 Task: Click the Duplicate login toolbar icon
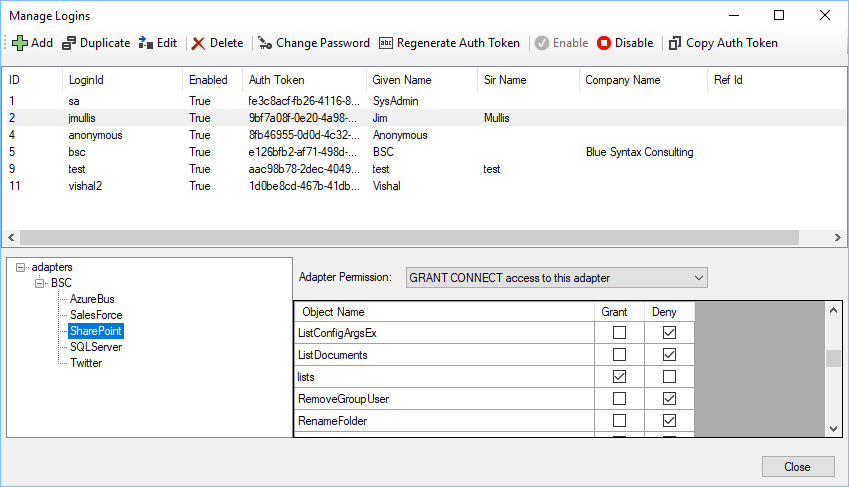coord(69,43)
